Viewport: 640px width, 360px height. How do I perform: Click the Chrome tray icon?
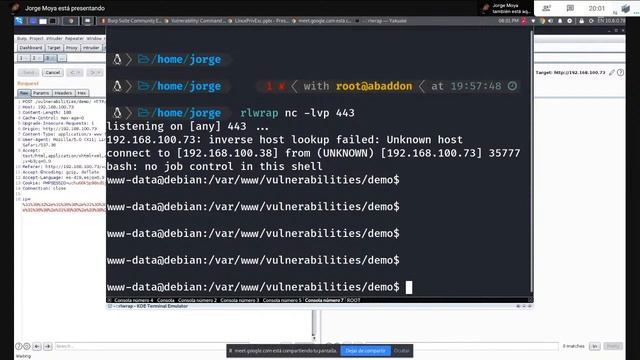542,21
